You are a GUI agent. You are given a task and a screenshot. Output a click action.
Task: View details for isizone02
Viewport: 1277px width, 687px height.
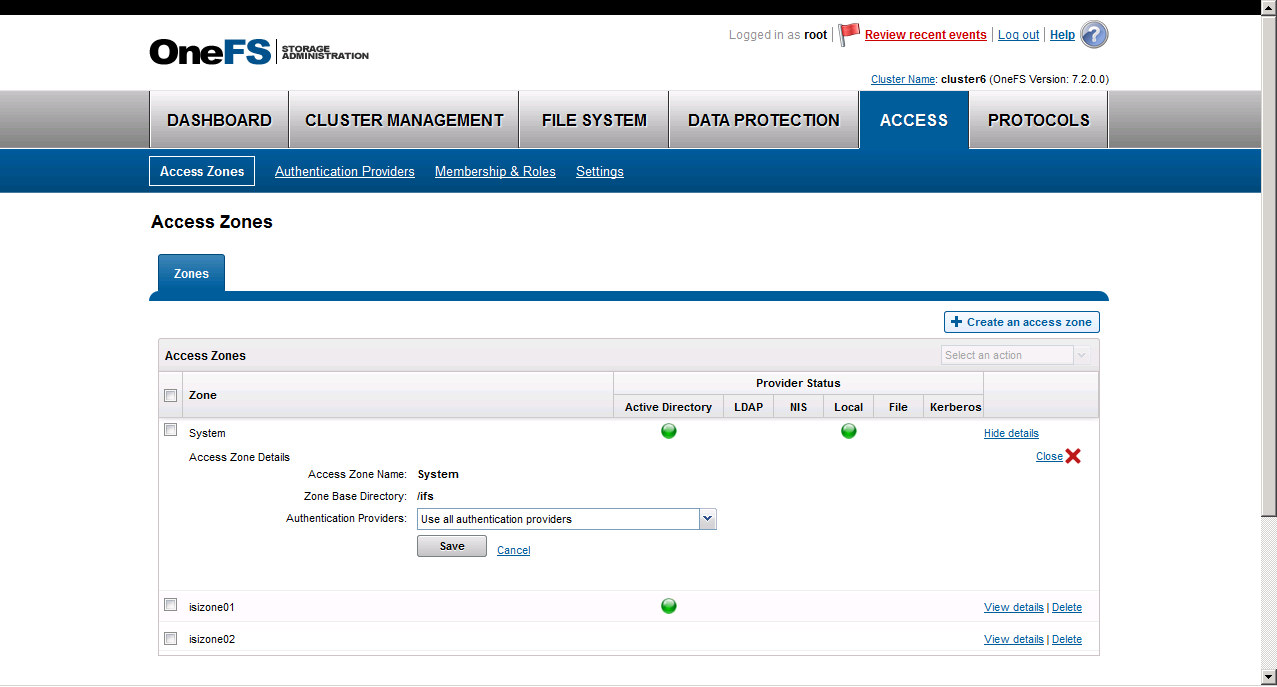pos(1014,639)
